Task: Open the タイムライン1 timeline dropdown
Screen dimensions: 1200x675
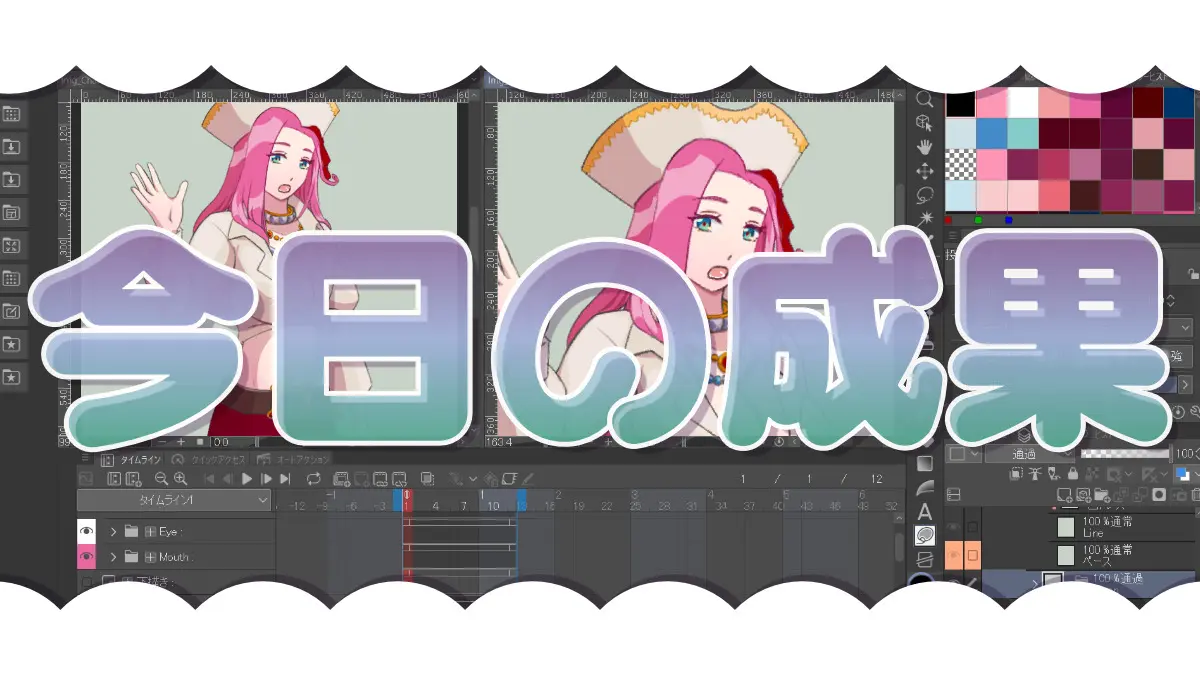Action: pyautogui.click(x=175, y=500)
